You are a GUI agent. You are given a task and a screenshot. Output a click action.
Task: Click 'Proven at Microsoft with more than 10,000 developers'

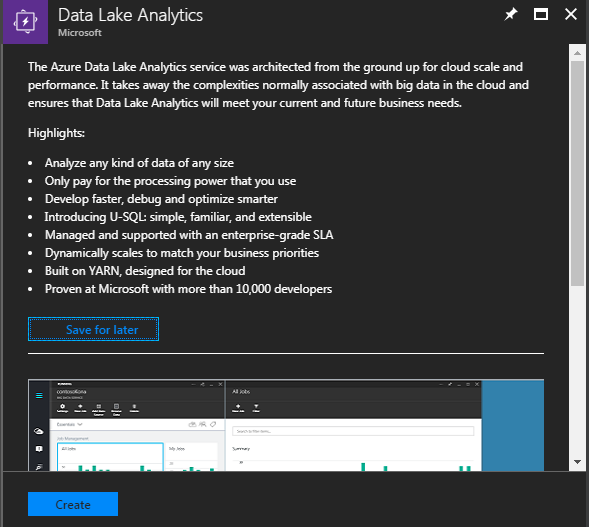coord(189,289)
